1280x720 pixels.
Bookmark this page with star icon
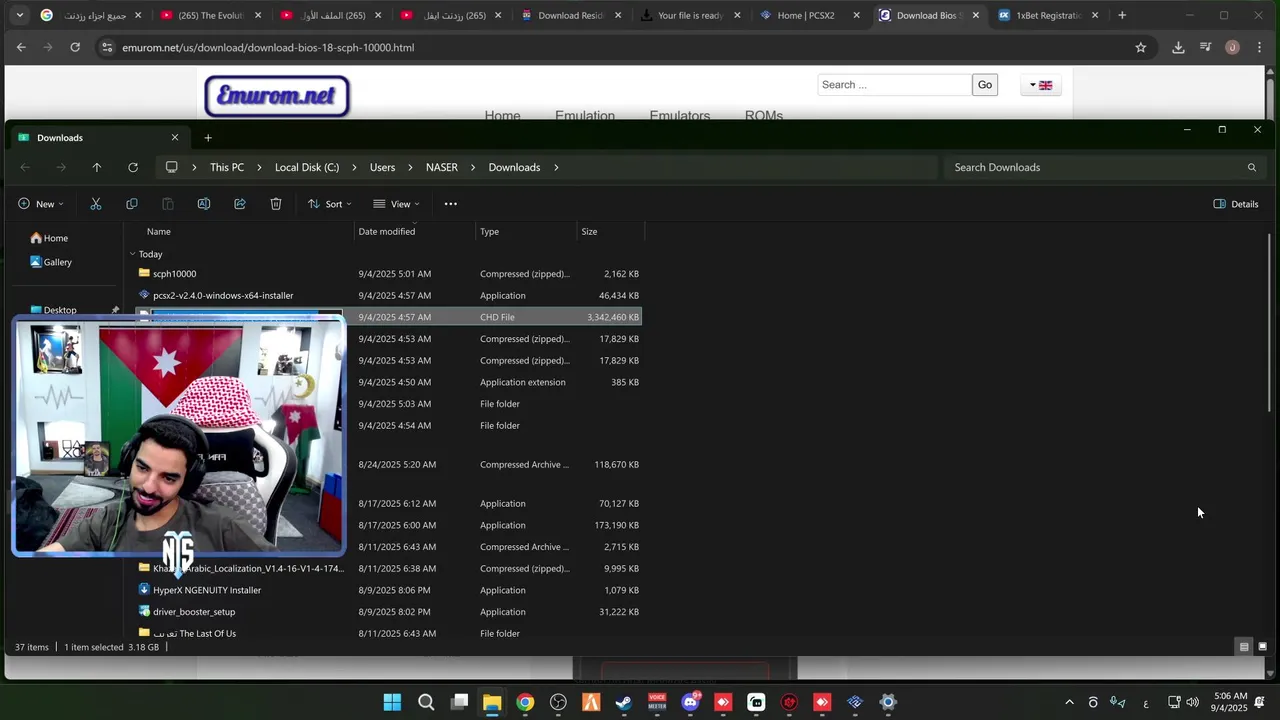pos(1141,47)
